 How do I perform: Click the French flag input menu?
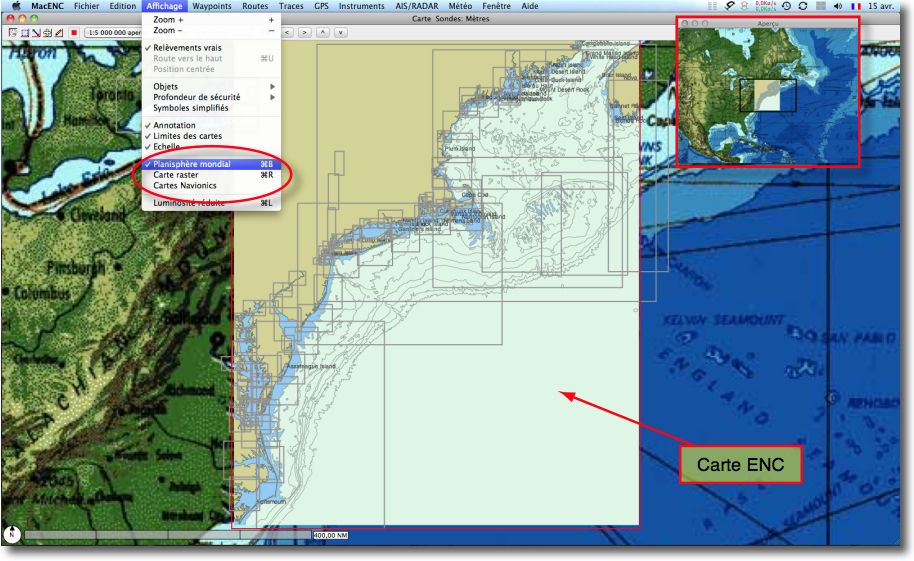(x=855, y=6)
